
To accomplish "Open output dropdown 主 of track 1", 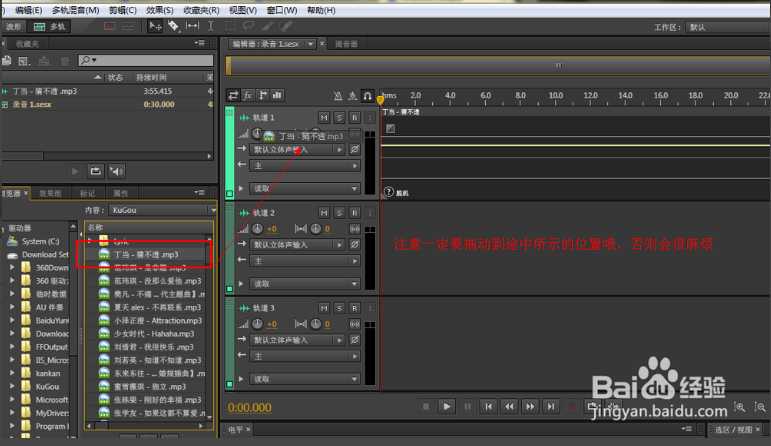I will [x=305, y=166].
